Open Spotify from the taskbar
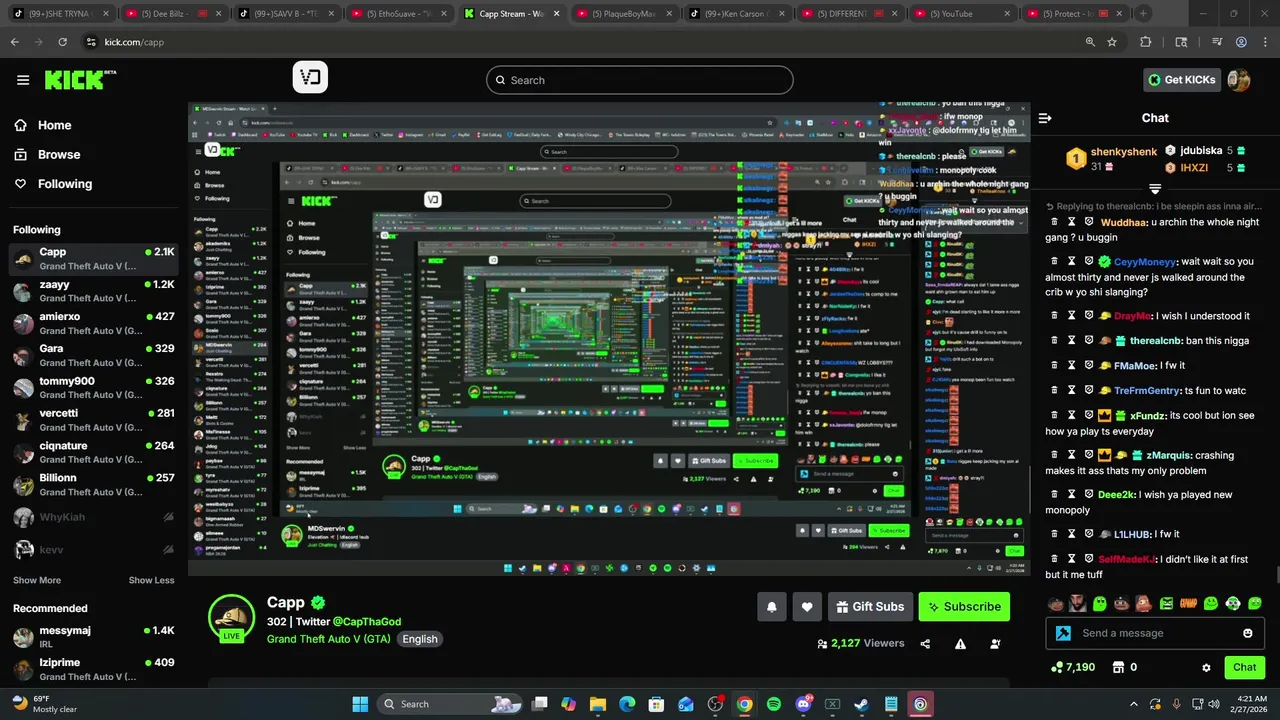 click(774, 704)
